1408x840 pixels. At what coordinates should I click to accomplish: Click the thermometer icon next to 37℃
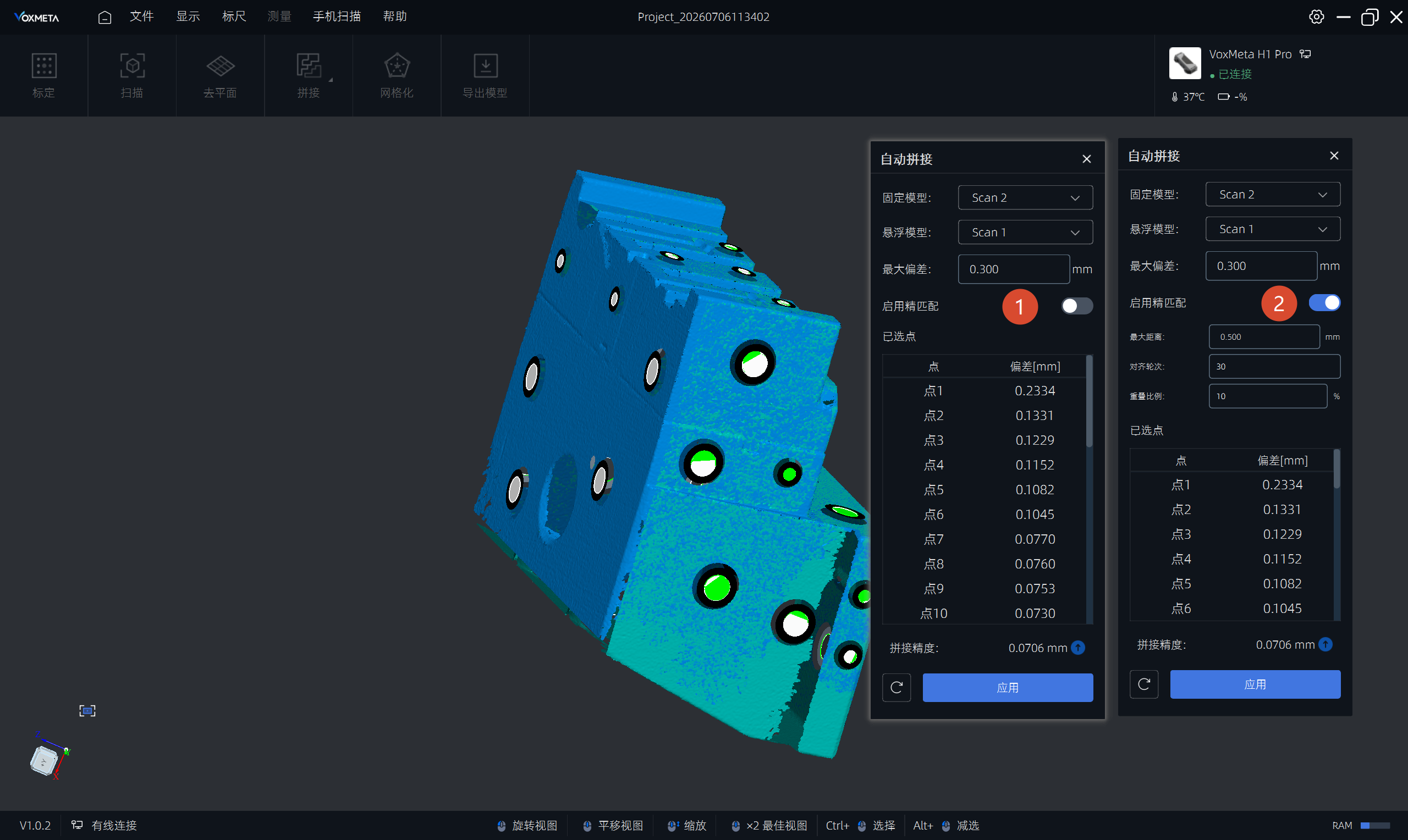tap(1175, 97)
